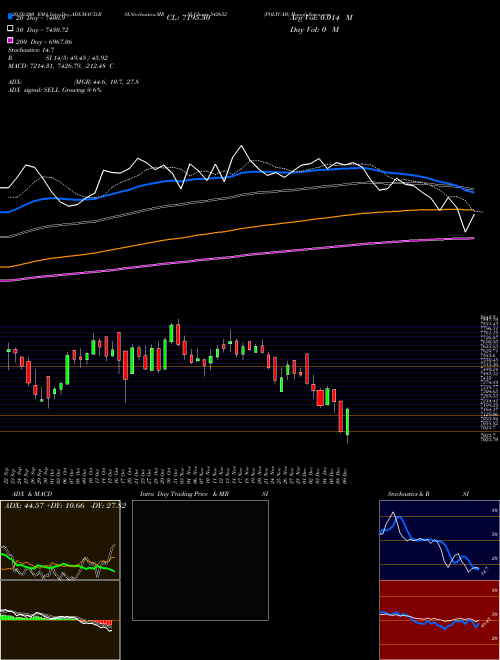
Task: Click the '14.7' stochastics value marker
Action: pyautogui.click(x=484, y=571)
